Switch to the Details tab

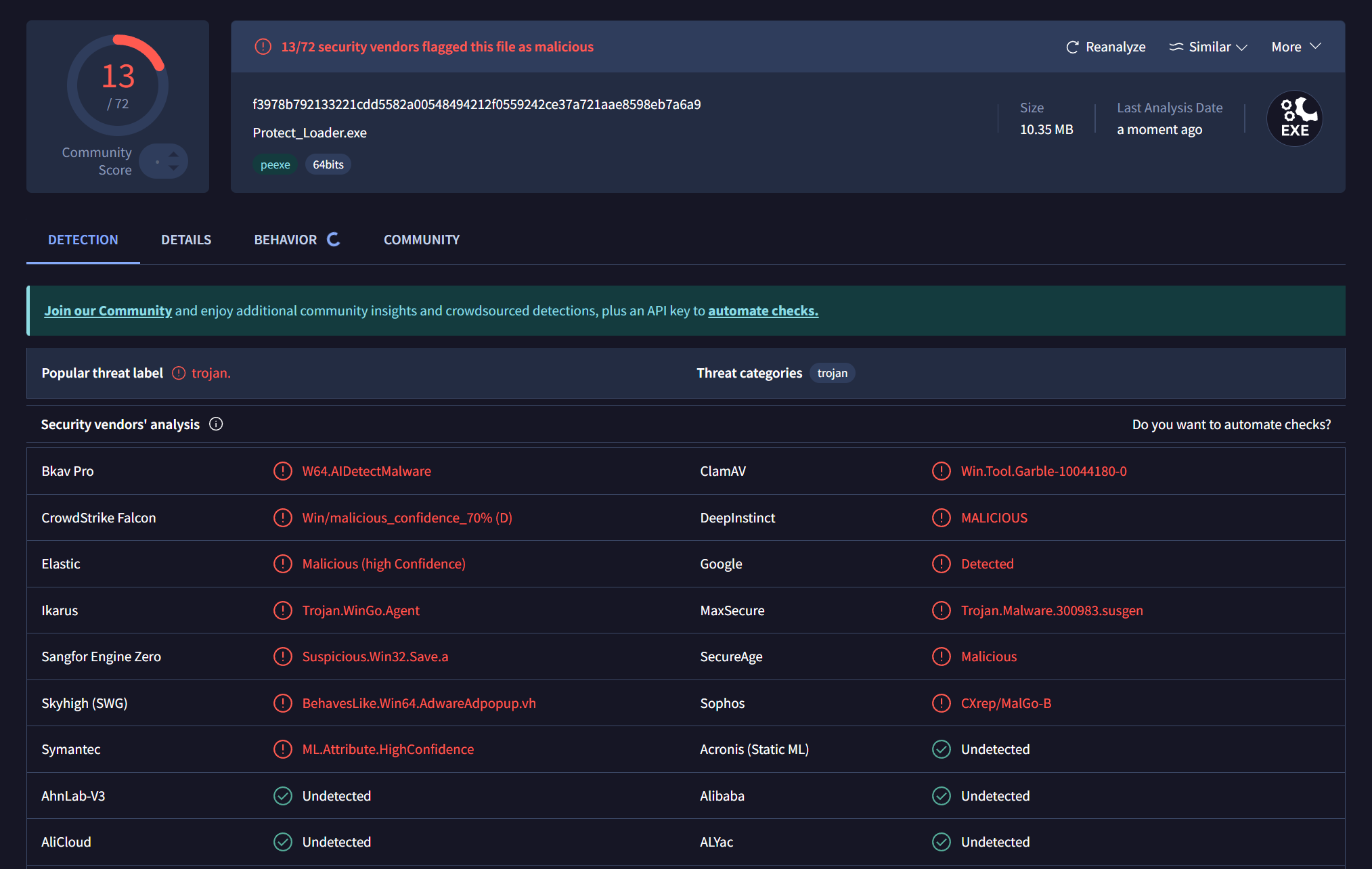coord(186,240)
